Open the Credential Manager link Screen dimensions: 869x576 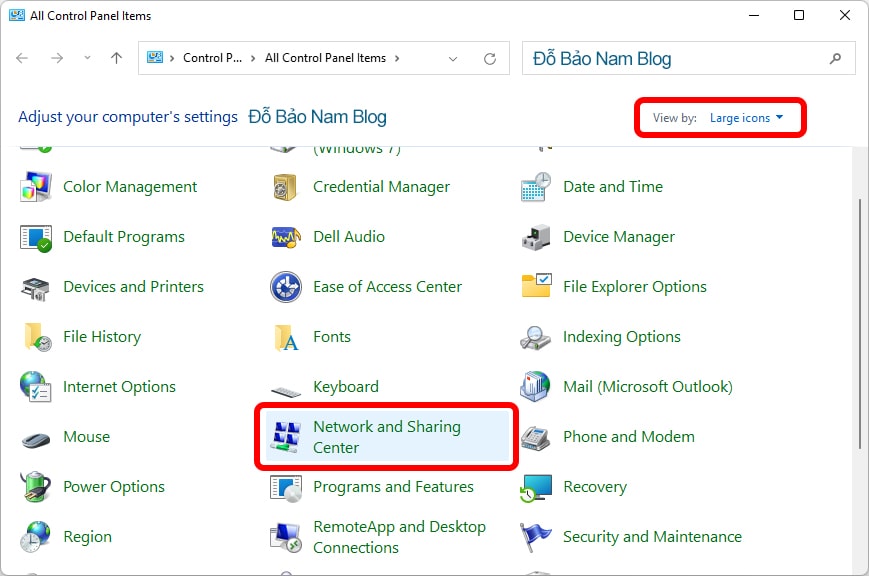[381, 187]
